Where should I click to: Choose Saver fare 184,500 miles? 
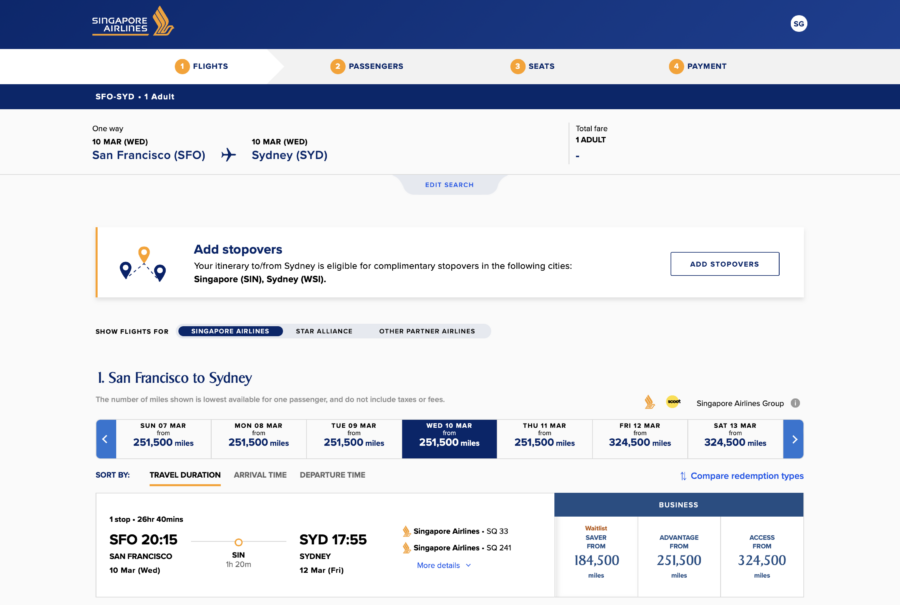596,556
